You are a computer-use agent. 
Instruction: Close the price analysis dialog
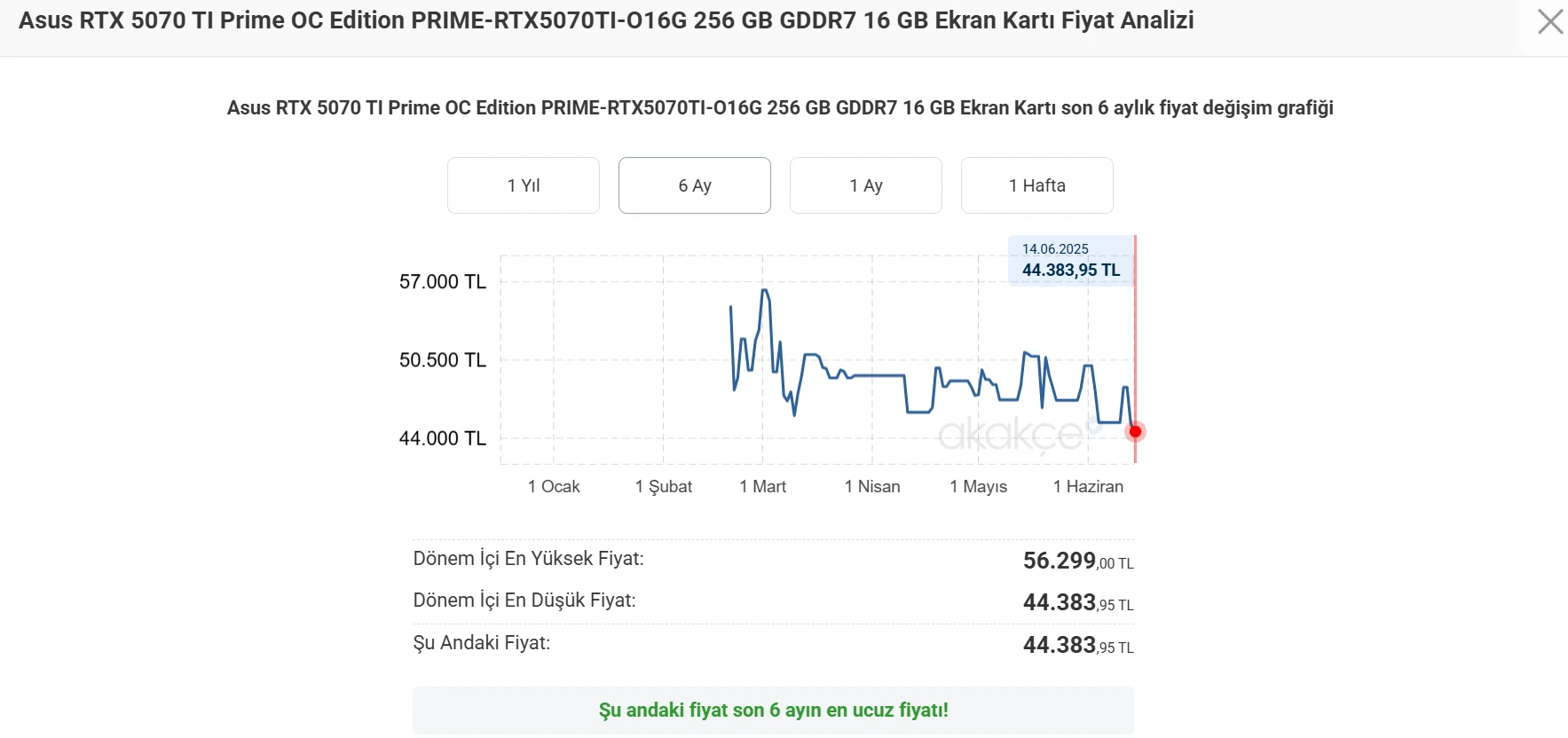point(1549,21)
